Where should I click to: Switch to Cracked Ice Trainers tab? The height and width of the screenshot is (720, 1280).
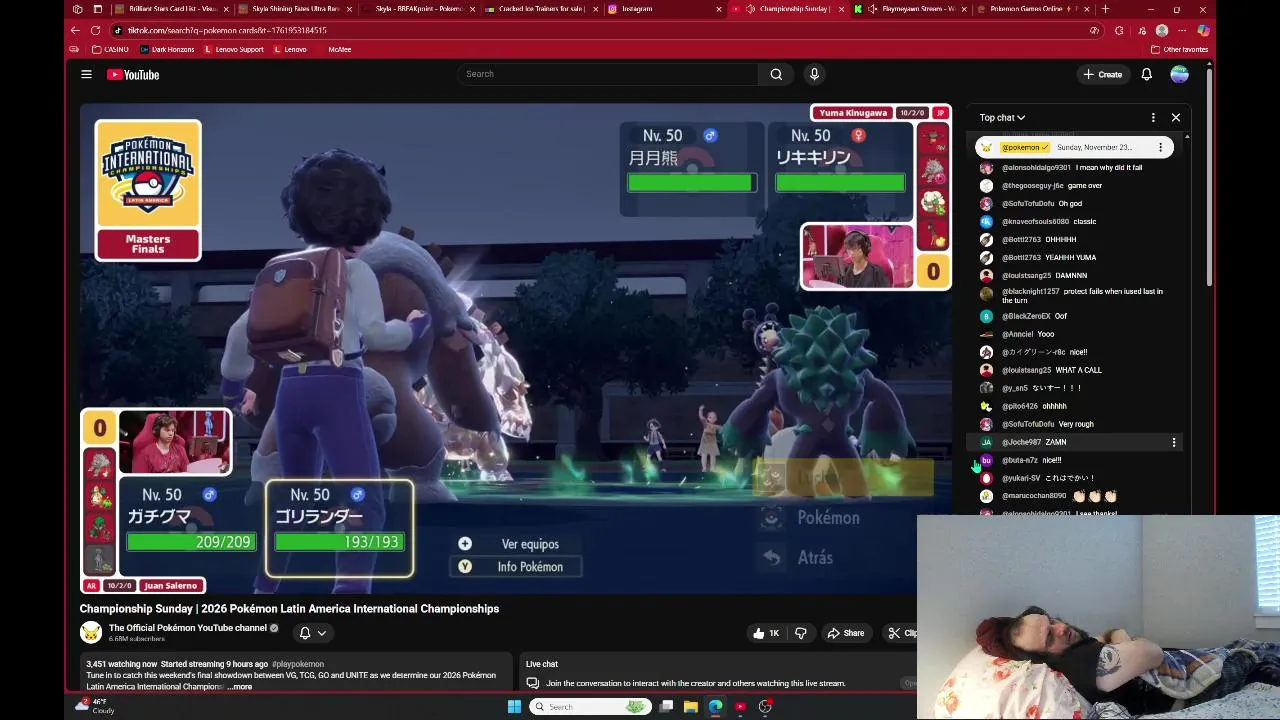[x=540, y=9]
